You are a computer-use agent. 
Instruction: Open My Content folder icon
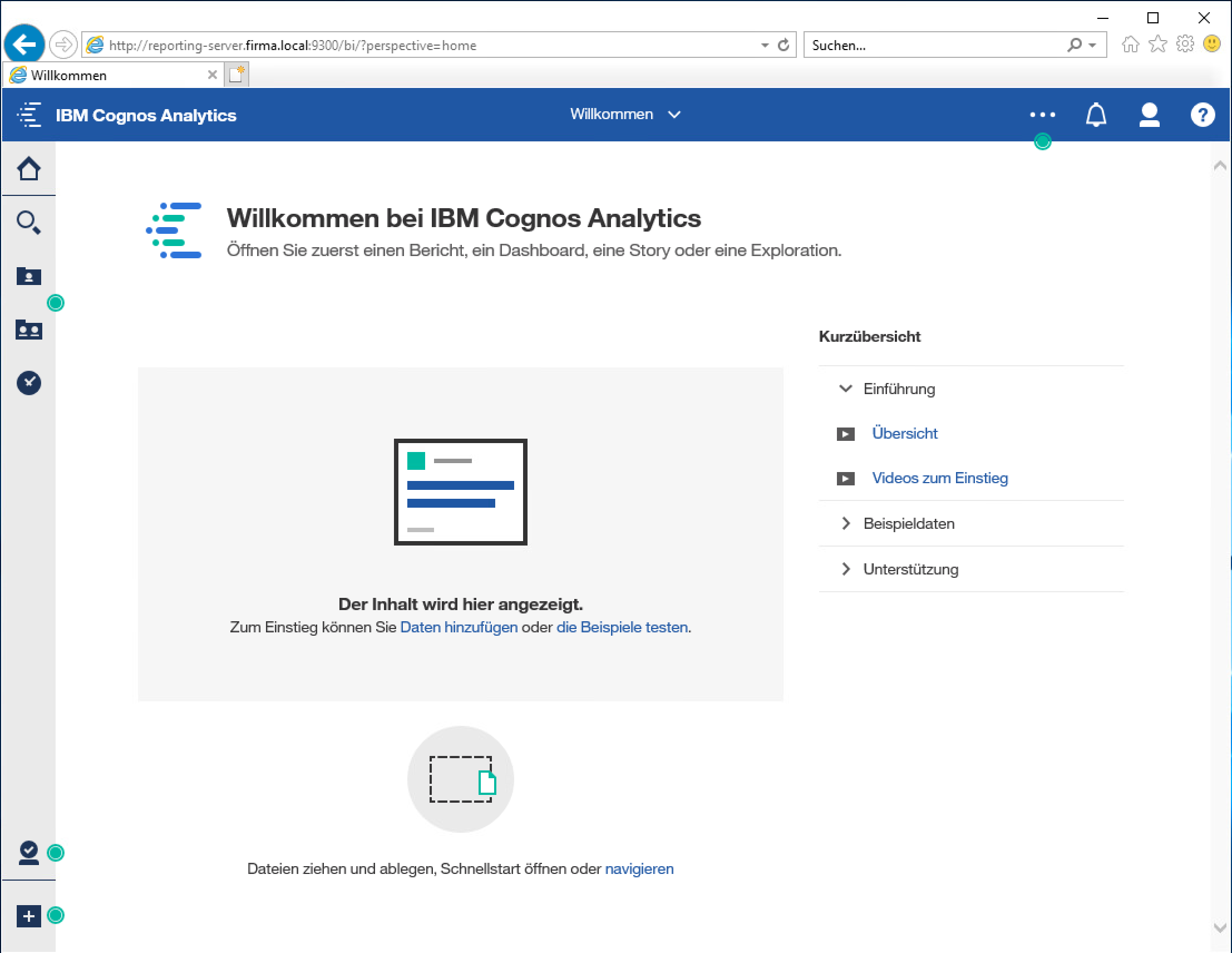pos(29,277)
